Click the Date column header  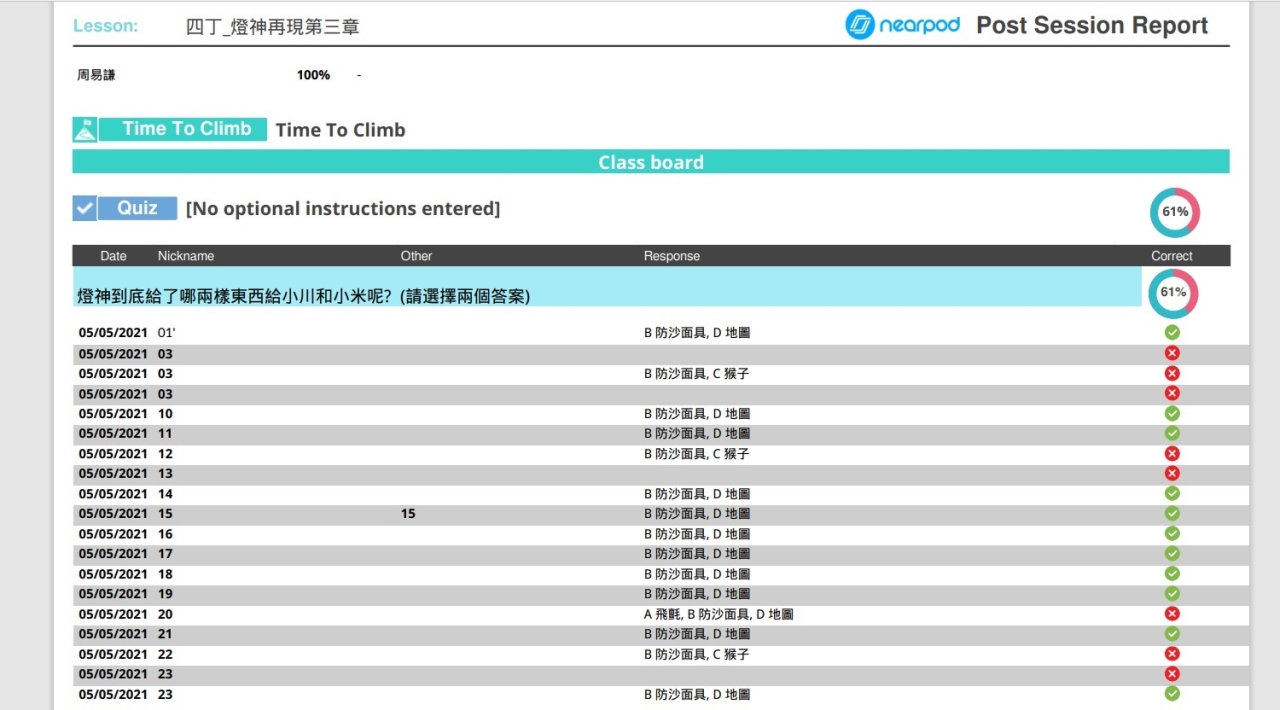113,256
